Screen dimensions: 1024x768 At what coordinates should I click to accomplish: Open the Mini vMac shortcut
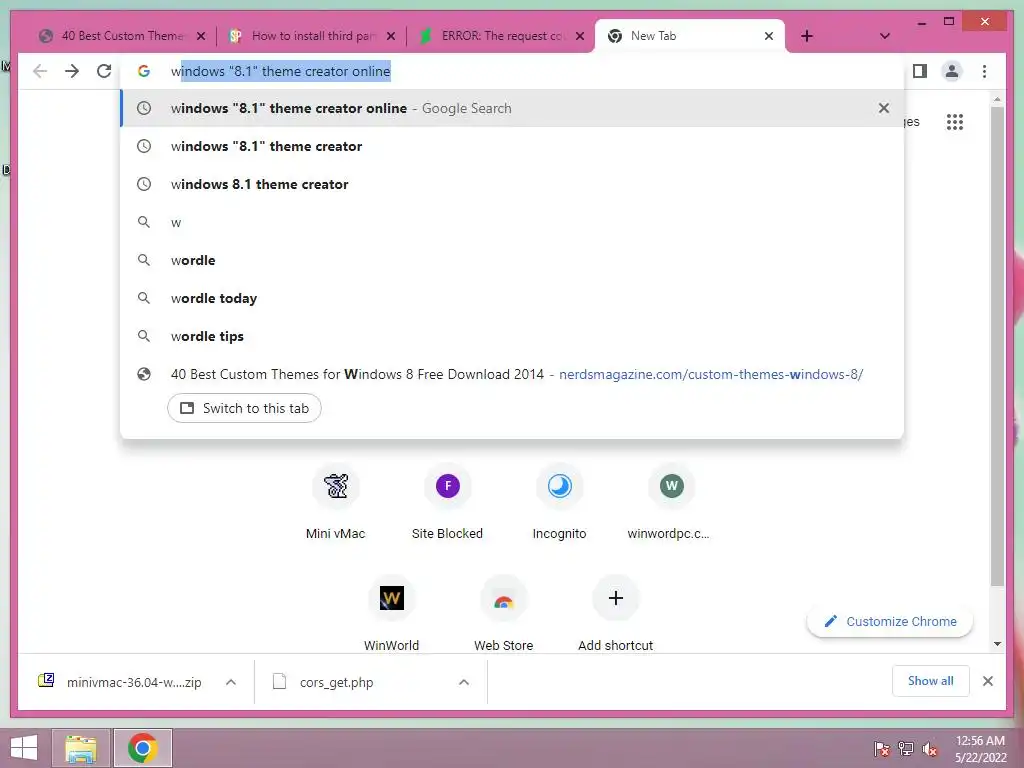(x=336, y=502)
